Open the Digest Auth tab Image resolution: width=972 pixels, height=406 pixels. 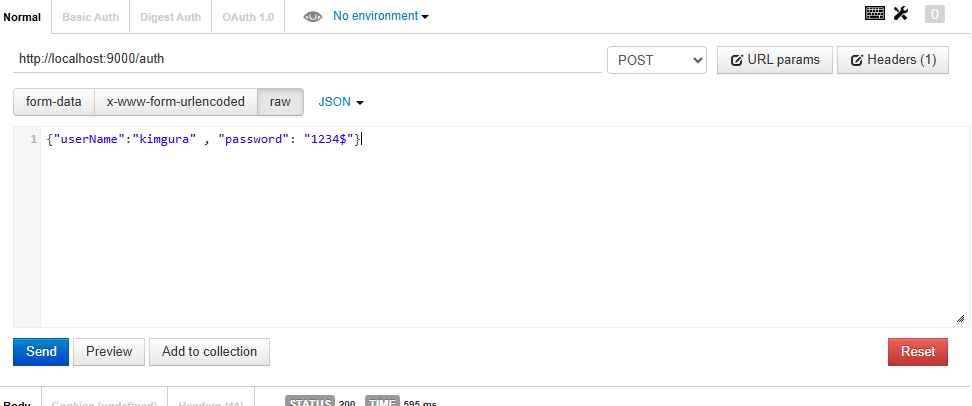[x=170, y=17]
